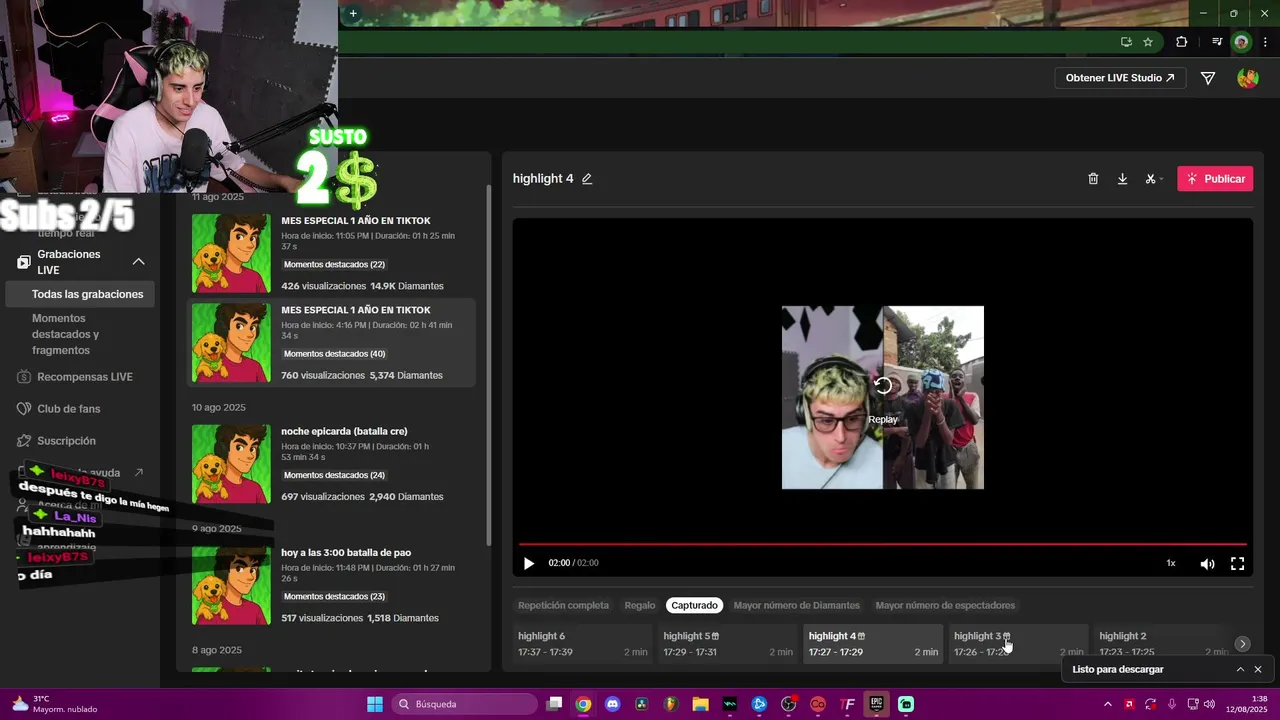Click the Búsqueda taskbar search box

[x=465, y=704]
